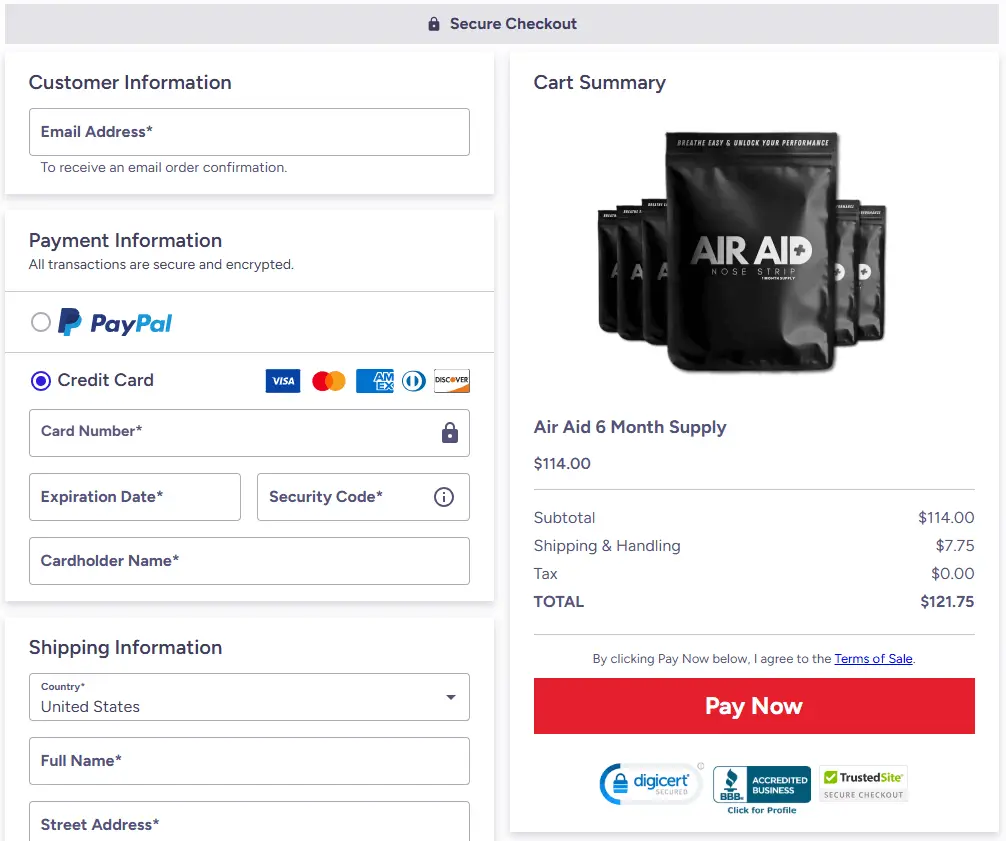Focus the Expiration Date field
This screenshot has height=841, width=1006.
(x=135, y=497)
